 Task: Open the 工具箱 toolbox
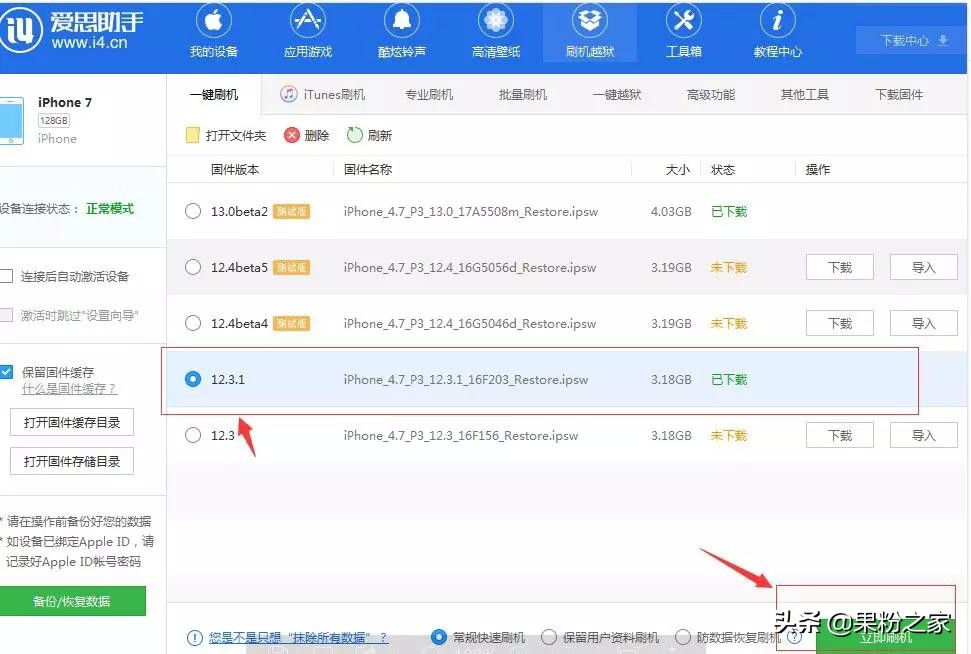pyautogui.click(x=683, y=32)
